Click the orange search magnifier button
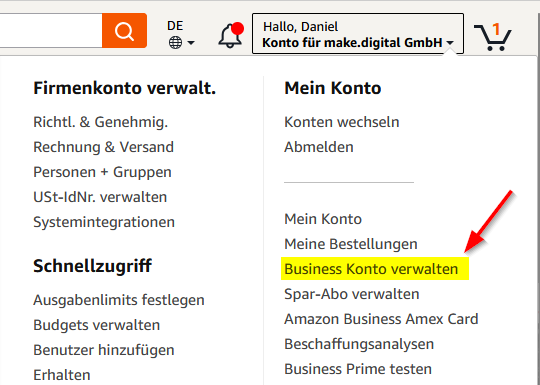 click(x=124, y=31)
